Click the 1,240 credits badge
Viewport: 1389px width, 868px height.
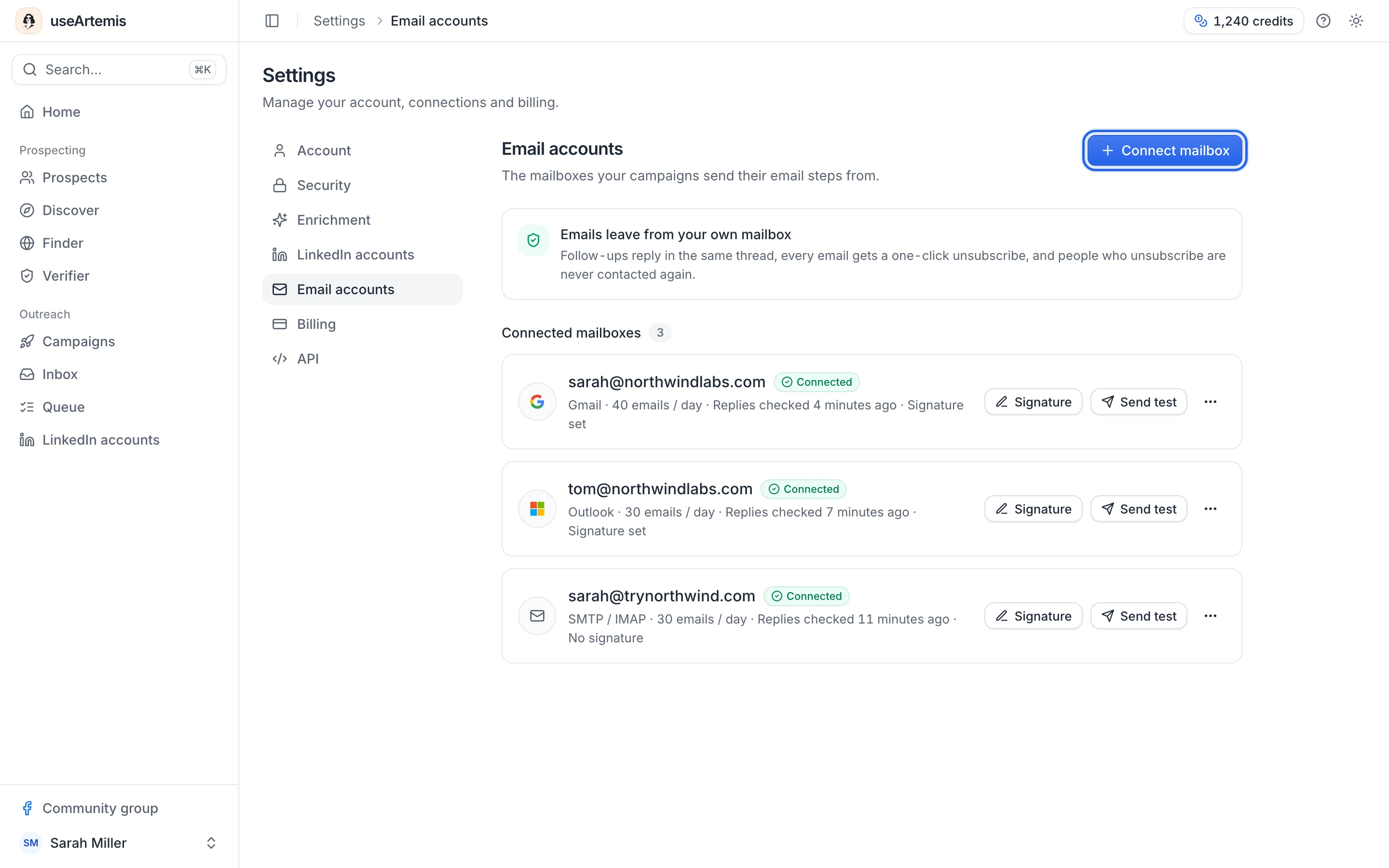pyautogui.click(x=1243, y=21)
